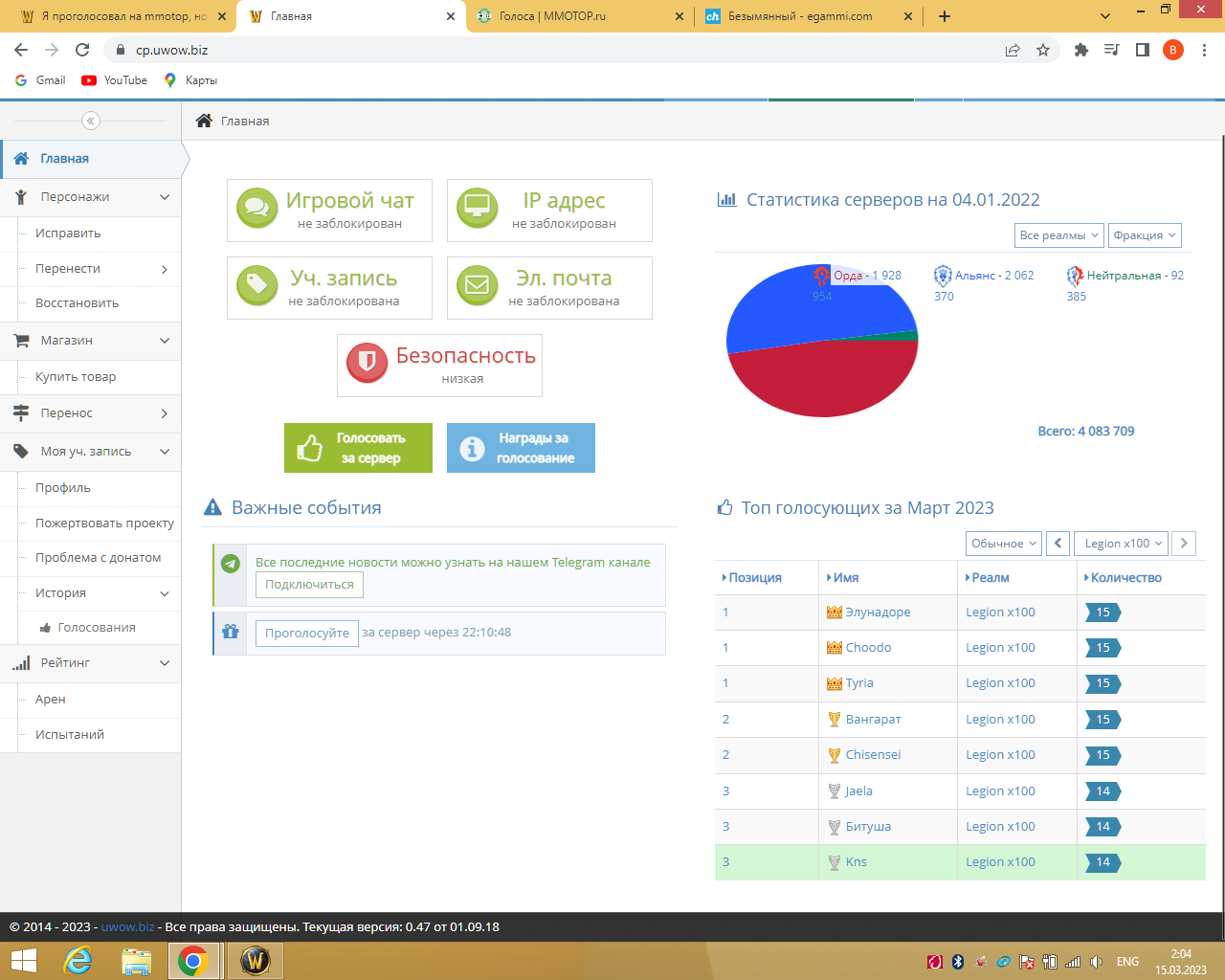The image size is (1225, 980).
Task: Click the Награды за голосование button
Action: (x=521, y=448)
